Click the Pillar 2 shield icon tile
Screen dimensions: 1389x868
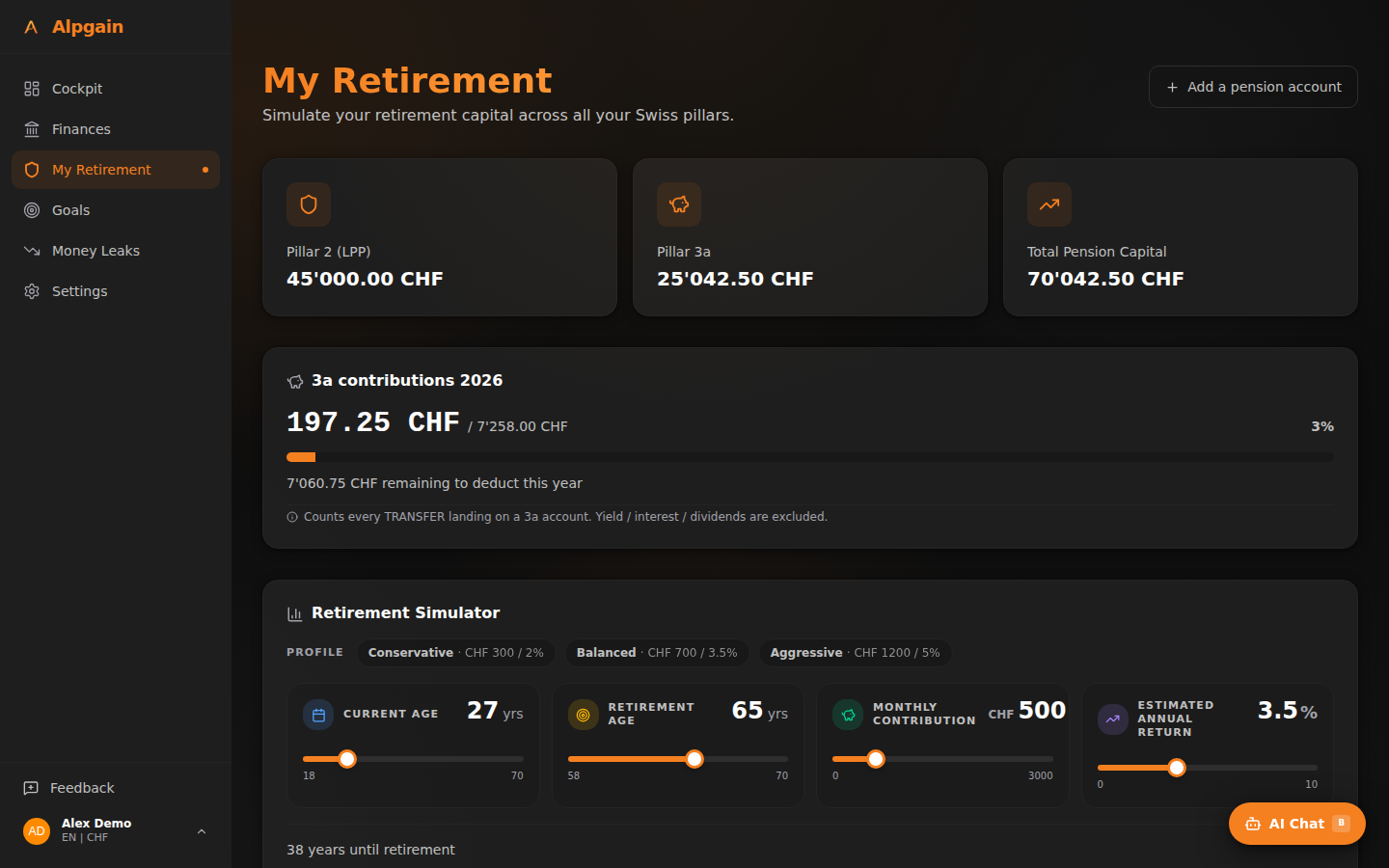309,204
